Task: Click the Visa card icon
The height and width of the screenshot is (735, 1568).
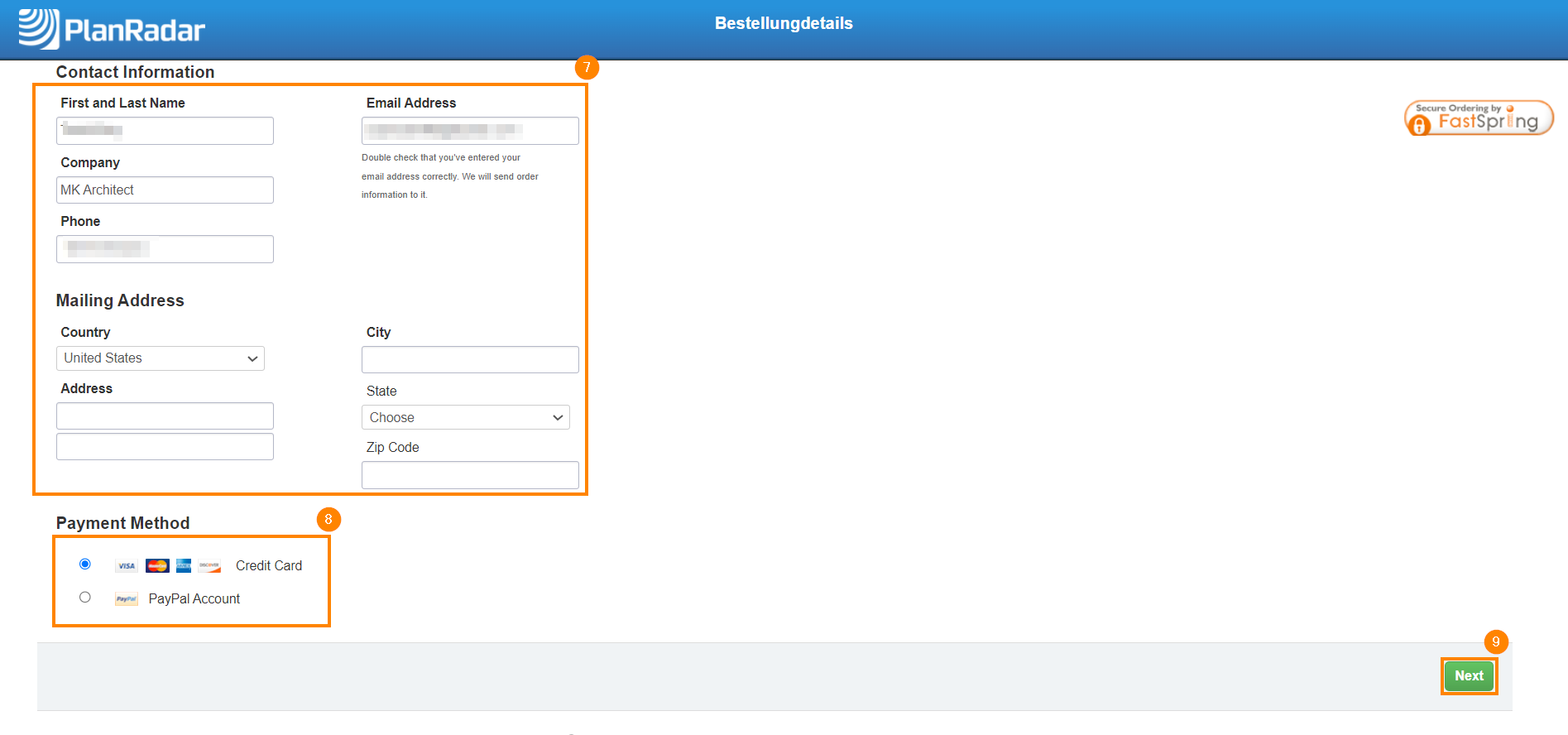Action: pyautogui.click(x=126, y=566)
